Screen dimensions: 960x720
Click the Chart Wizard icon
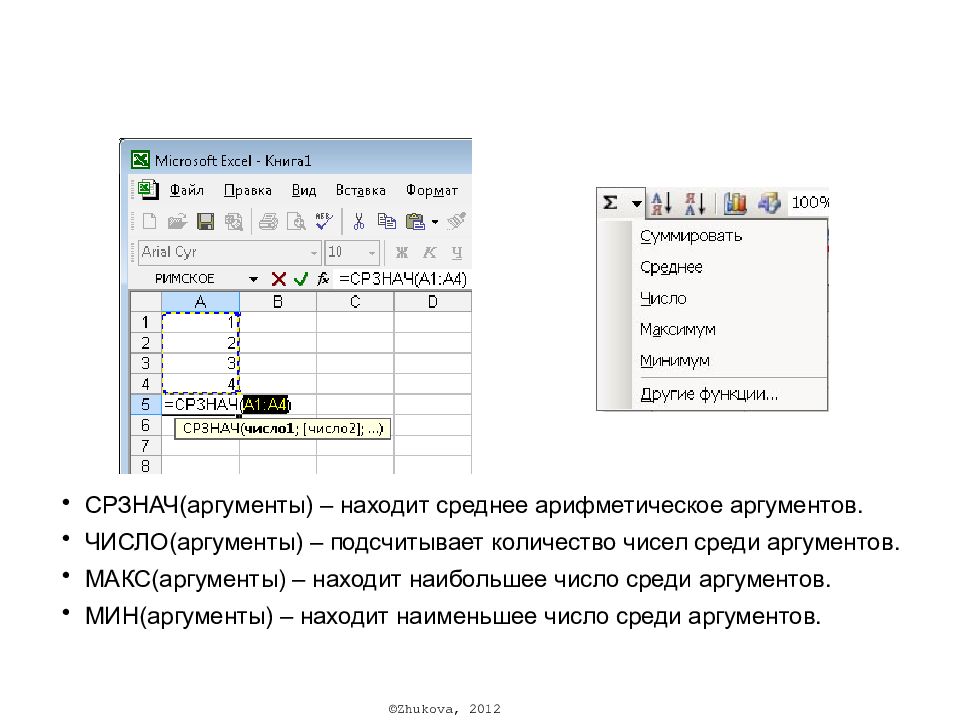735,203
